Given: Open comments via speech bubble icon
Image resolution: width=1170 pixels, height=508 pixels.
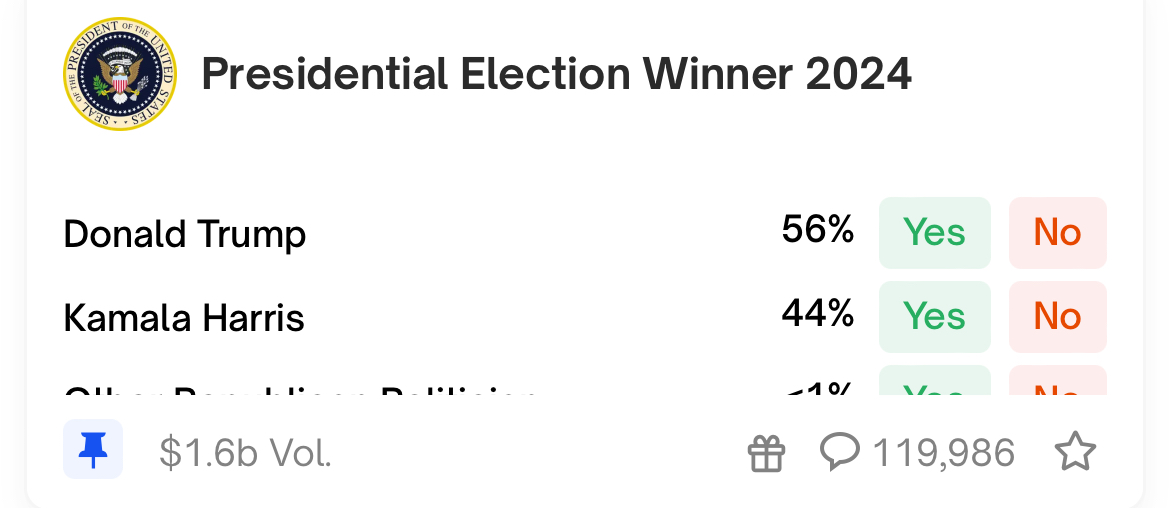Looking at the screenshot, I should point(840,453).
